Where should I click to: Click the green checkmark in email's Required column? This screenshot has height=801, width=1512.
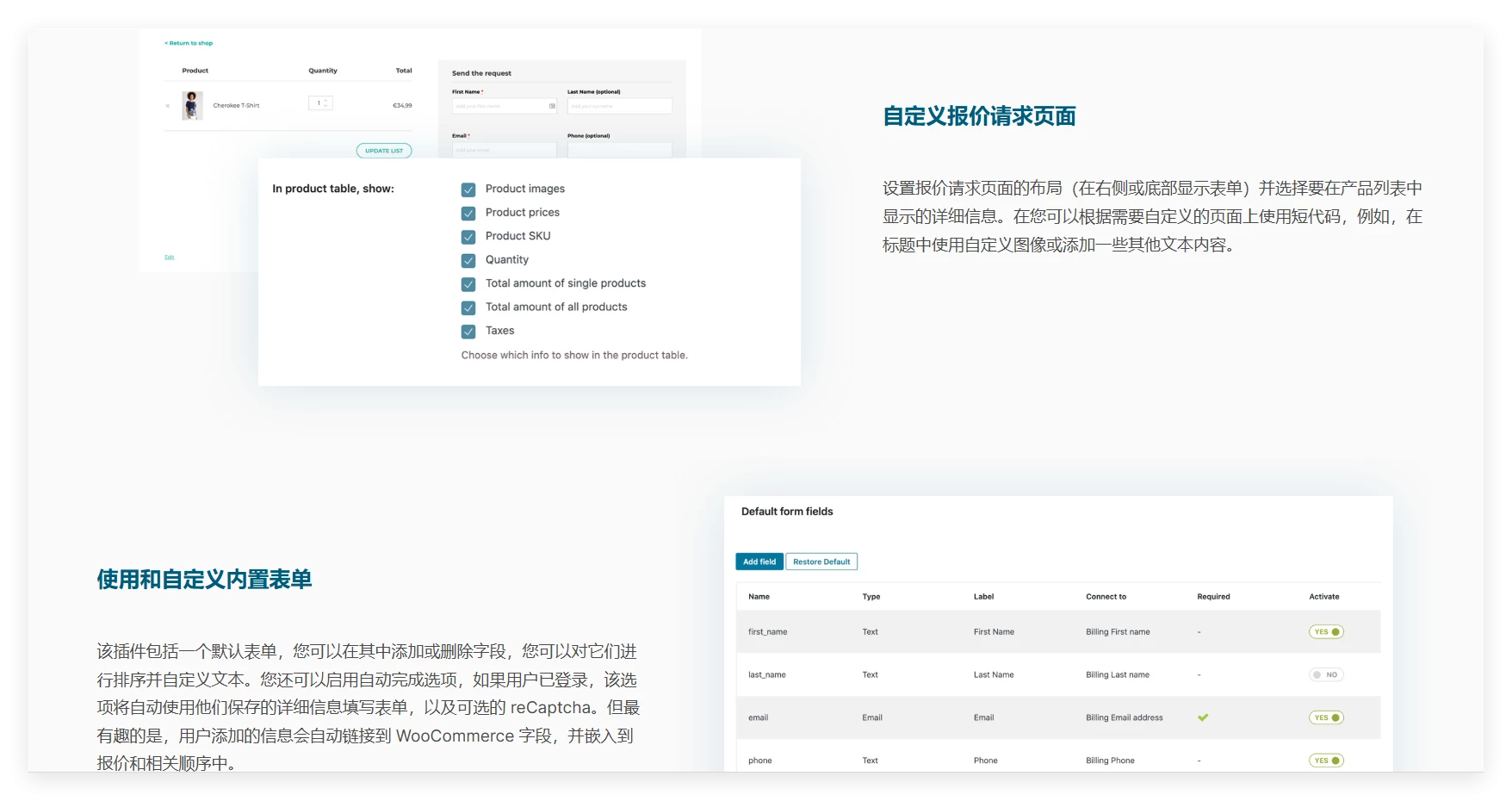(1203, 717)
